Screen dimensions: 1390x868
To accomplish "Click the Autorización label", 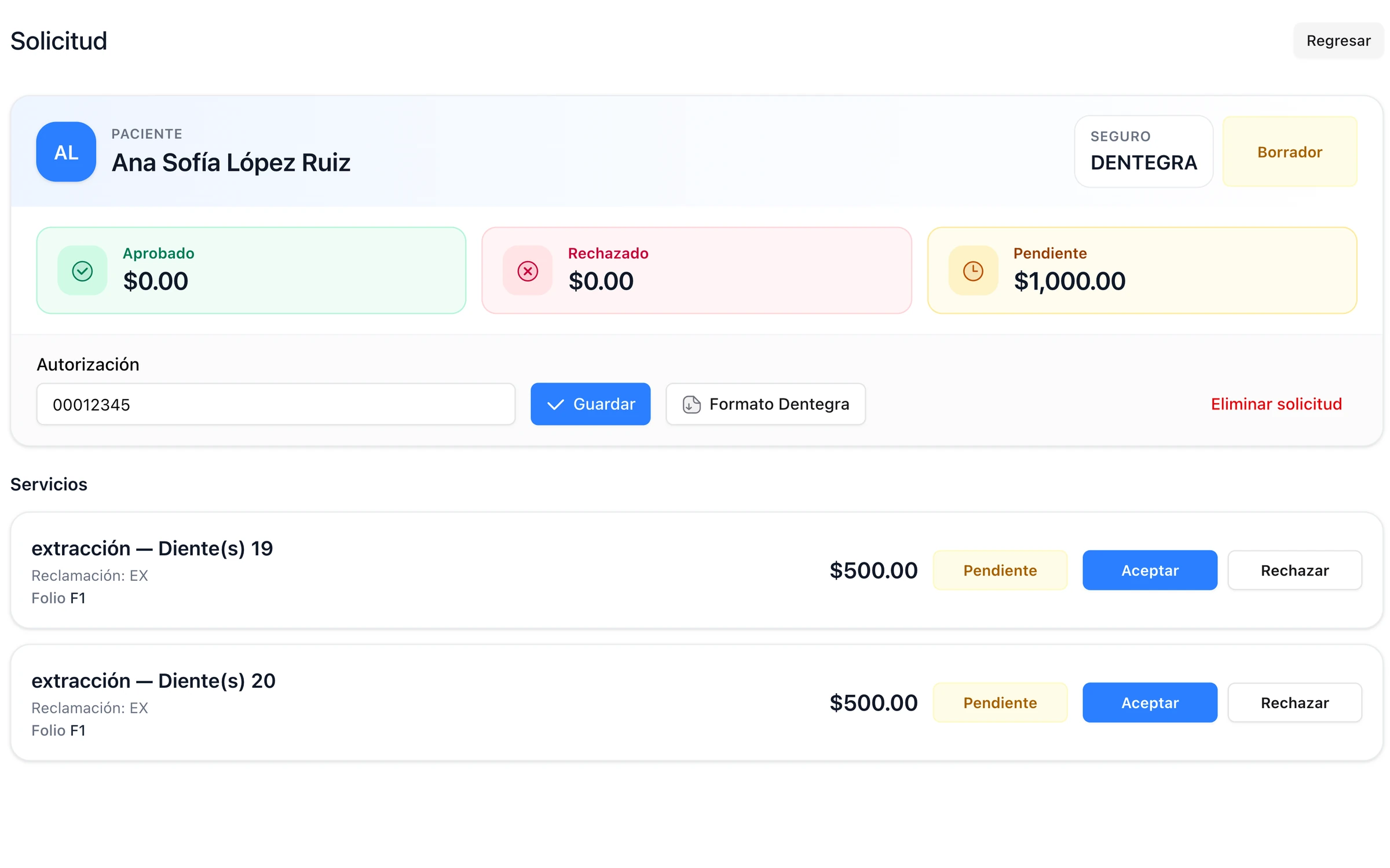I will point(88,364).
